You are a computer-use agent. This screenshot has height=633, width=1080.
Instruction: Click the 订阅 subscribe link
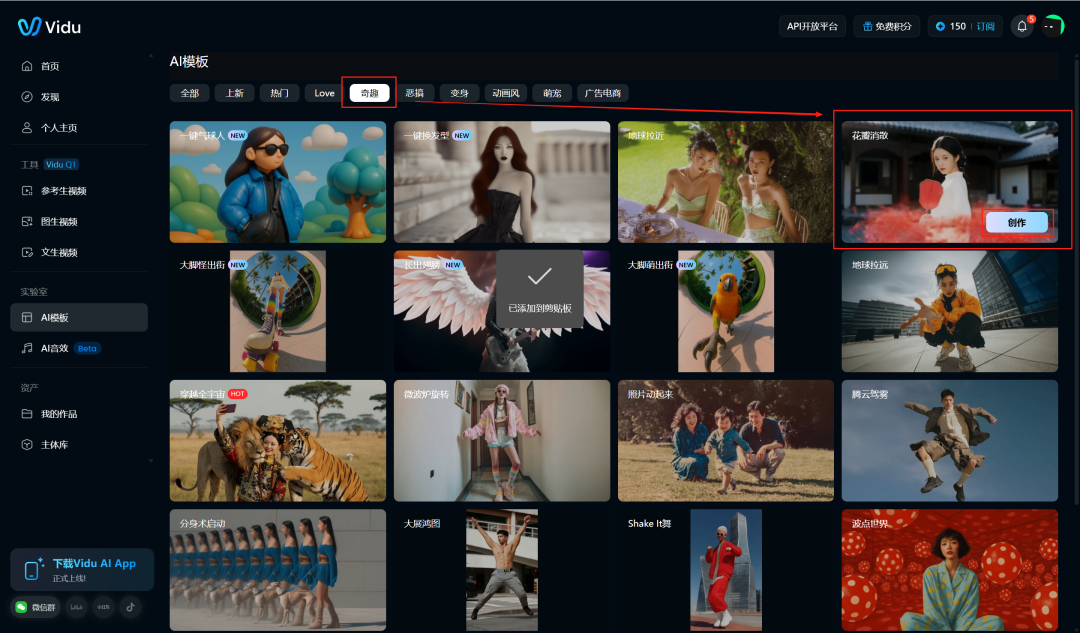pos(985,26)
